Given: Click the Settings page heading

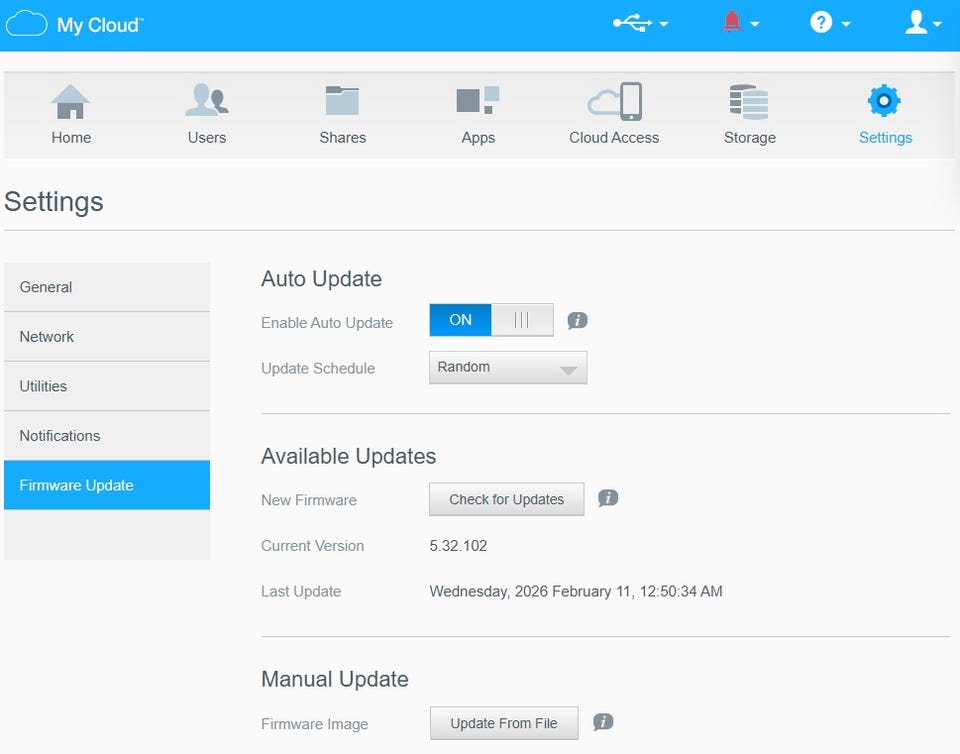Looking at the screenshot, I should click(54, 203).
